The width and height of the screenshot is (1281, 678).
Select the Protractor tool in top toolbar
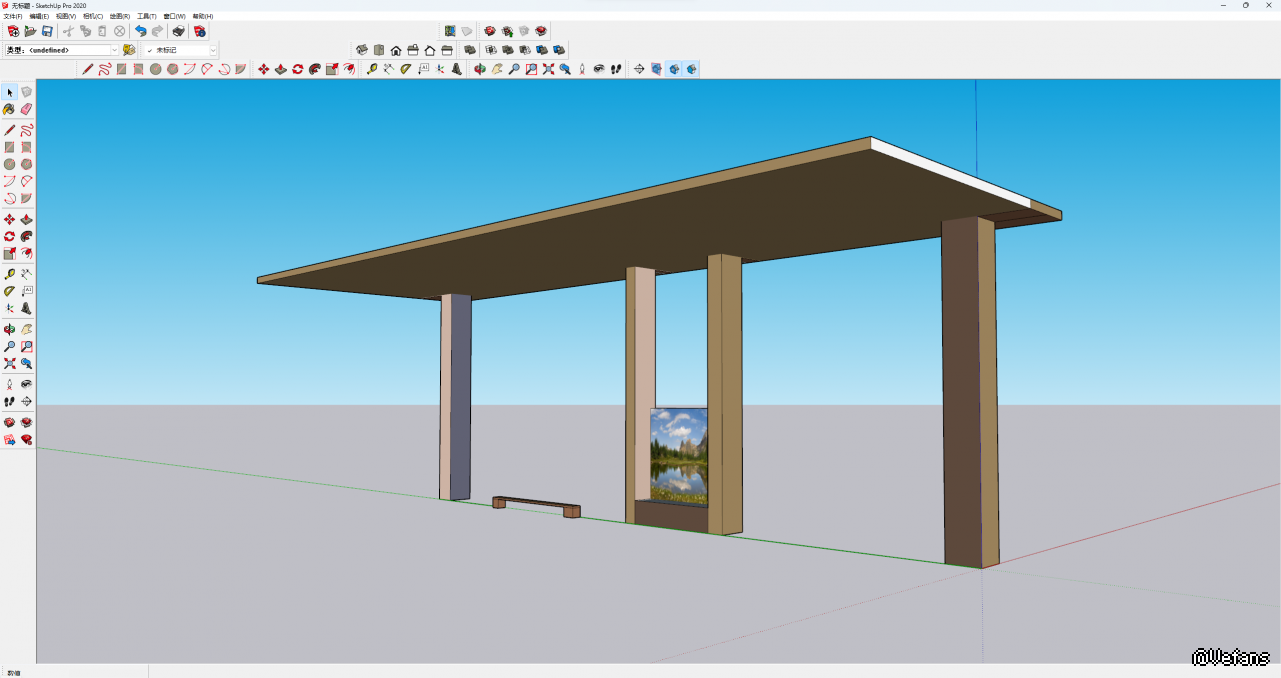[x=405, y=69]
